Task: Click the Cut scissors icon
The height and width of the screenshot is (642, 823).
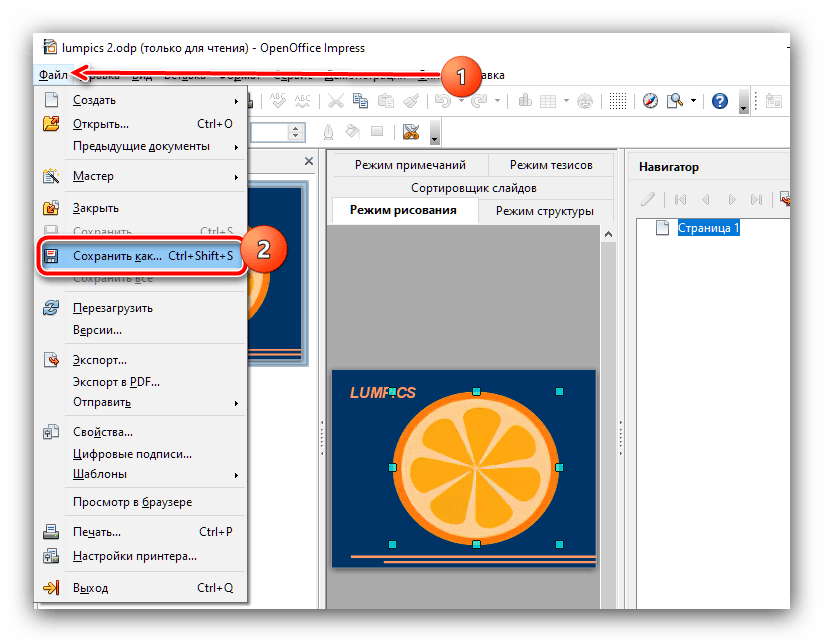Action: click(x=336, y=101)
